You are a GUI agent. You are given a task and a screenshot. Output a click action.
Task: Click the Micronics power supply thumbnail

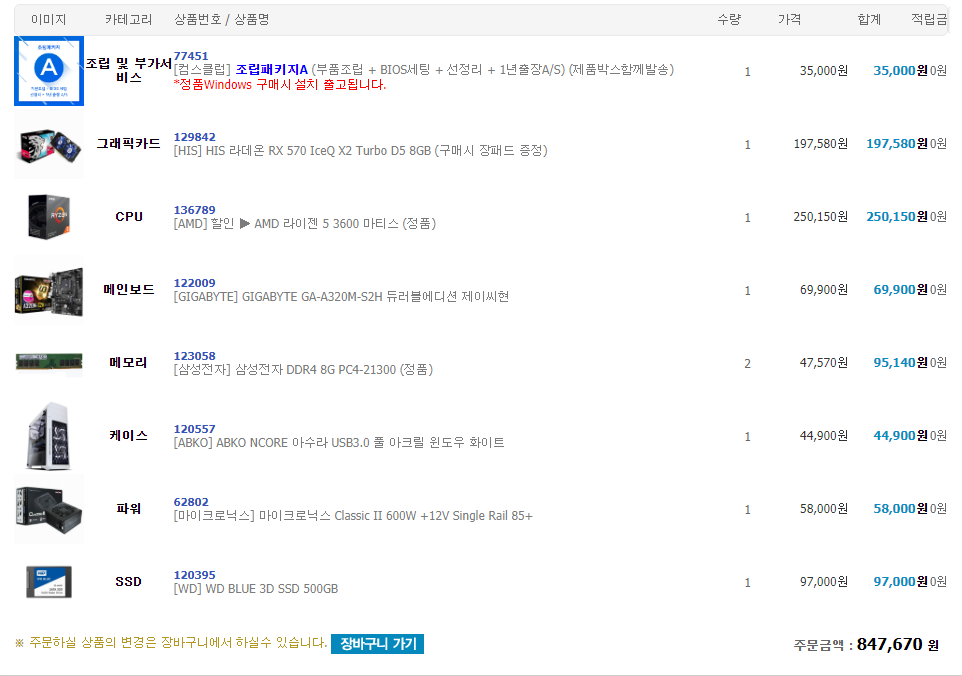[48, 508]
